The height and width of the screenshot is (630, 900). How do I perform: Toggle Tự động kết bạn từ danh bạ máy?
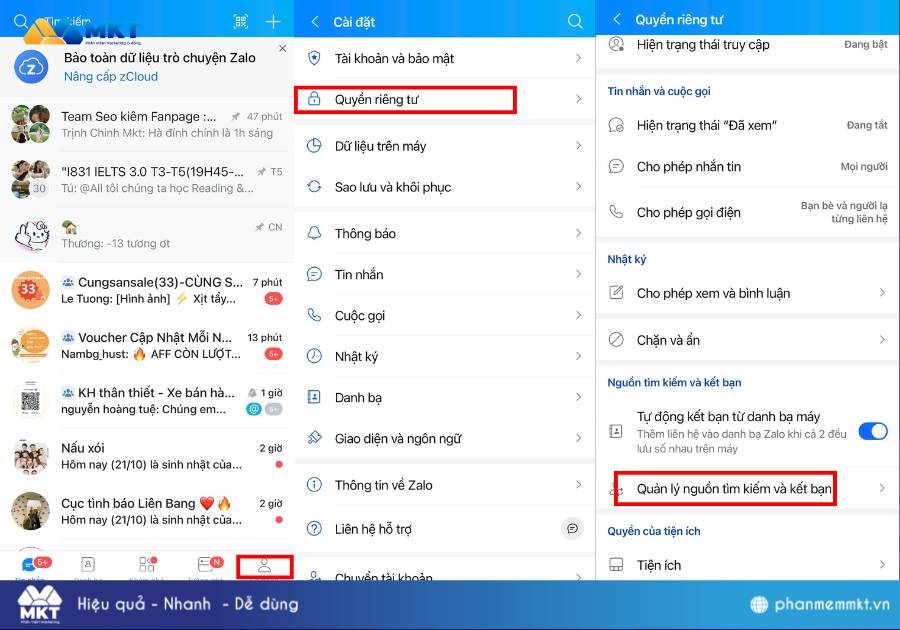[x=873, y=431]
